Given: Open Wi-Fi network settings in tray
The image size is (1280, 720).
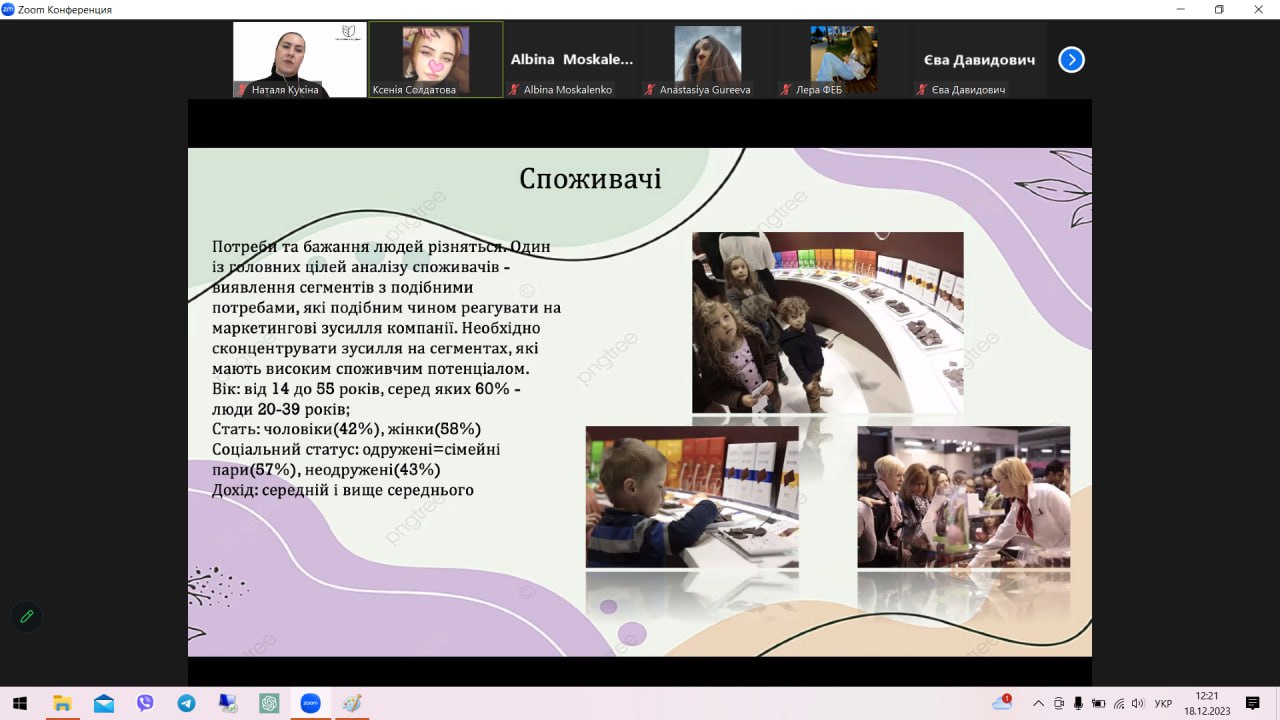Looking at the screenshot, I should coord(1119,703).
